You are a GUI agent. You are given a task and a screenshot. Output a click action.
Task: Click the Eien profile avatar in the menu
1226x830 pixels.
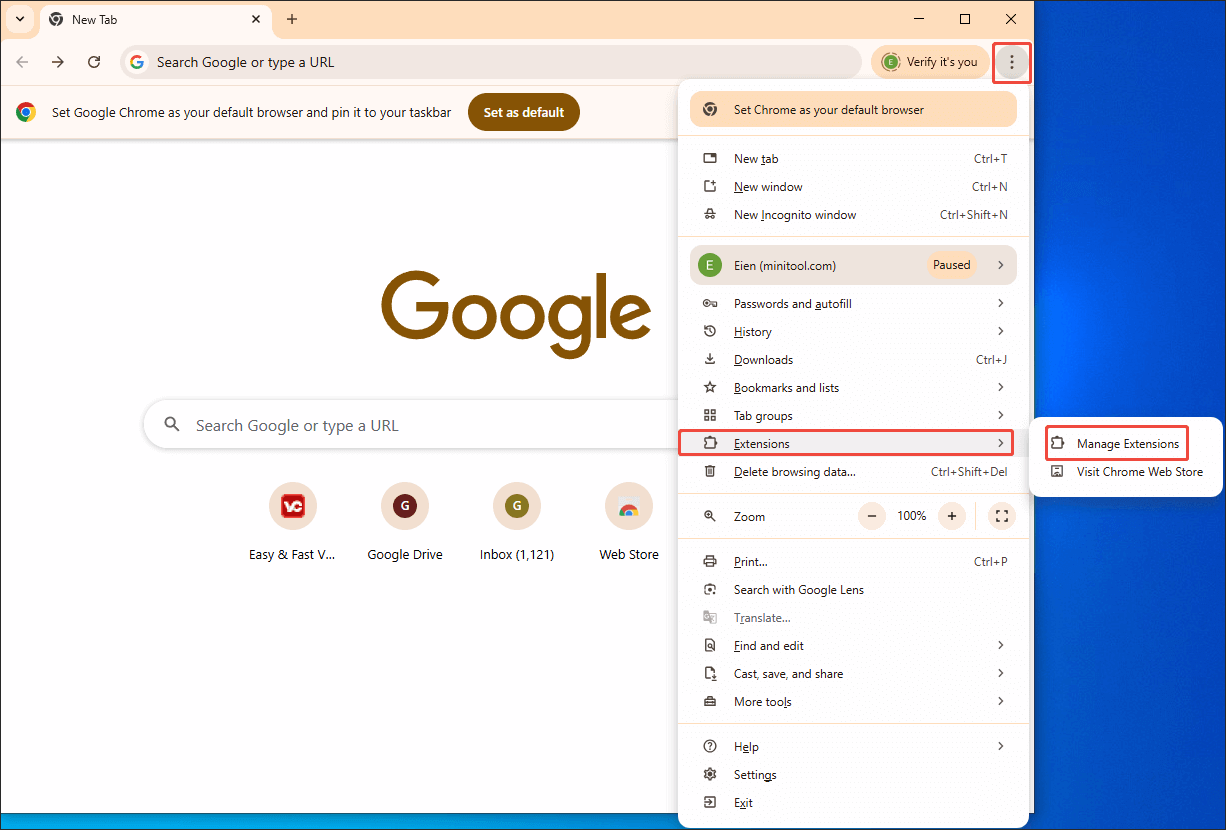(x=710, y=264)
